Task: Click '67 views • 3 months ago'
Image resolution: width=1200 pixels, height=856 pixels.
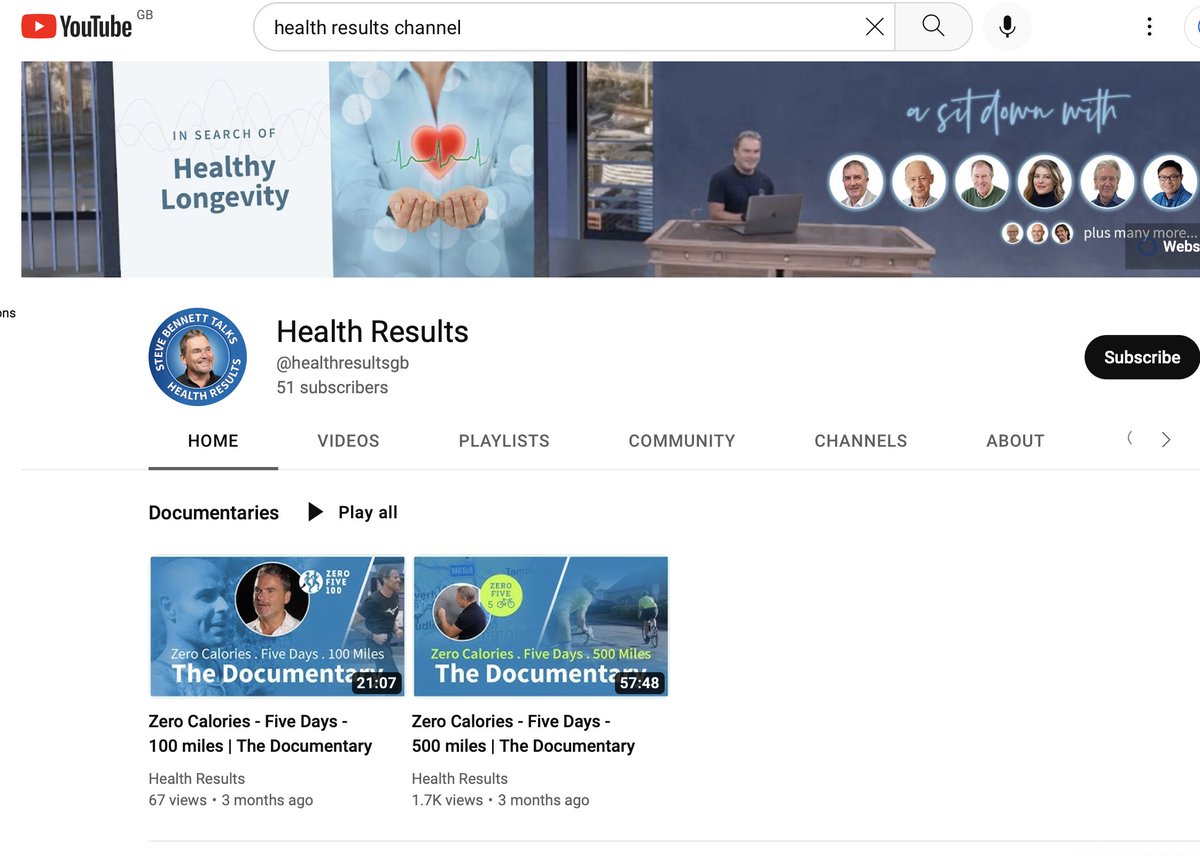Action: click(231, 800)
